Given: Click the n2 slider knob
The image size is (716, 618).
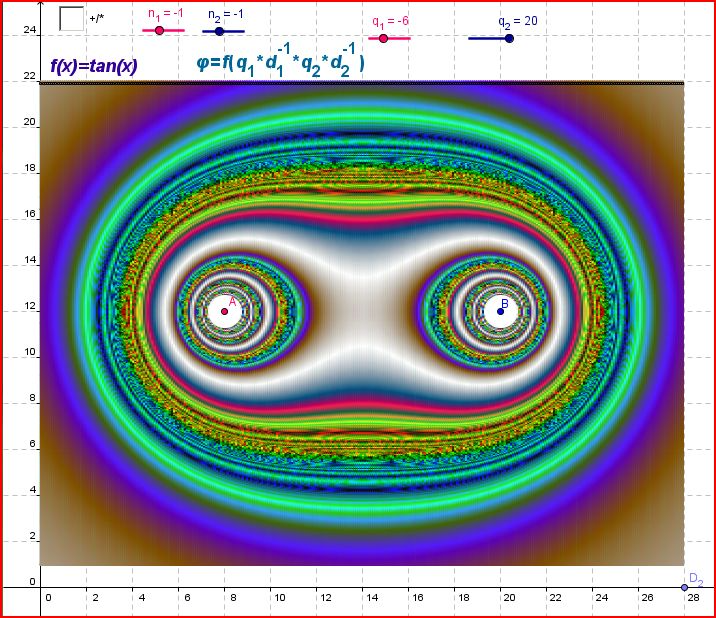Looking at the screenshot, I should coord(219,31).
